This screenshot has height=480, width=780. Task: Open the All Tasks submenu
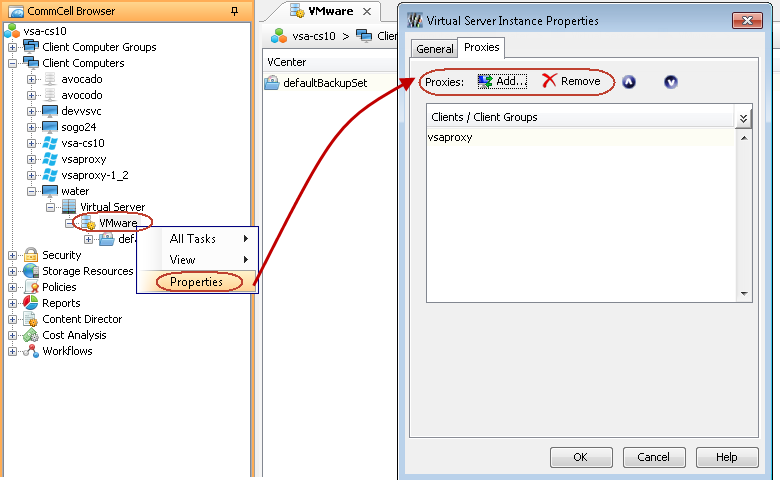[x=195, y=239]
